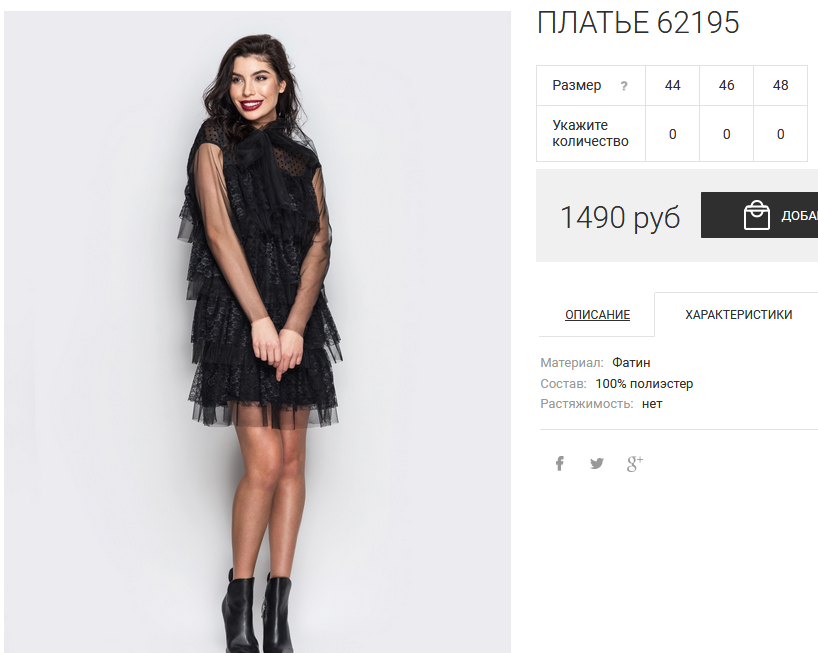Click the shopping bag icon on add button
The height and width of the screenshot is (653, 818).
pyautogui.click(x=756, y=215)
